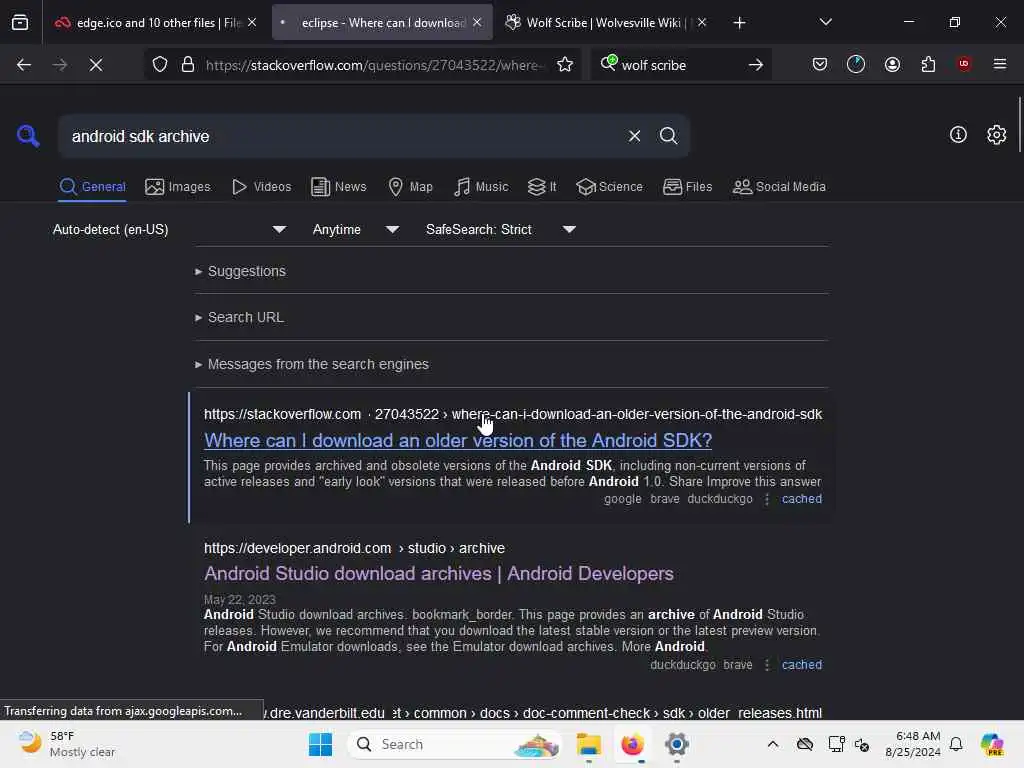
Task: Close the edge.ico files tab
Action: pos(252,22)
